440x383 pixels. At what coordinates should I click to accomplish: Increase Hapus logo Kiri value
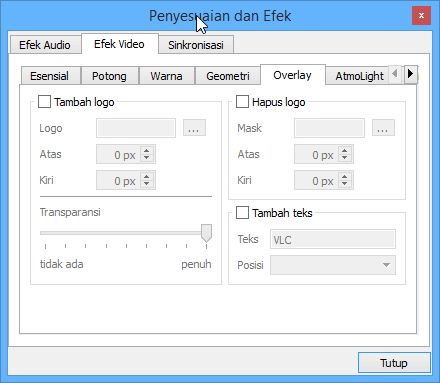tap(345, 177)
